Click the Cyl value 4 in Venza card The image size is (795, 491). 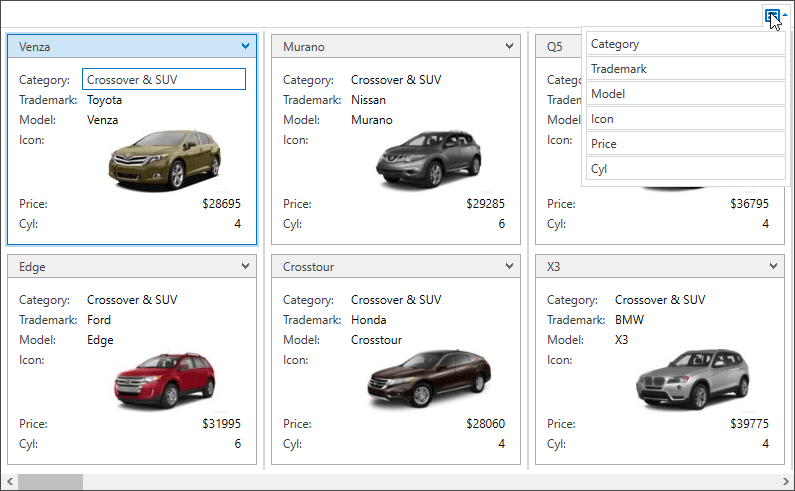point(237,224)
